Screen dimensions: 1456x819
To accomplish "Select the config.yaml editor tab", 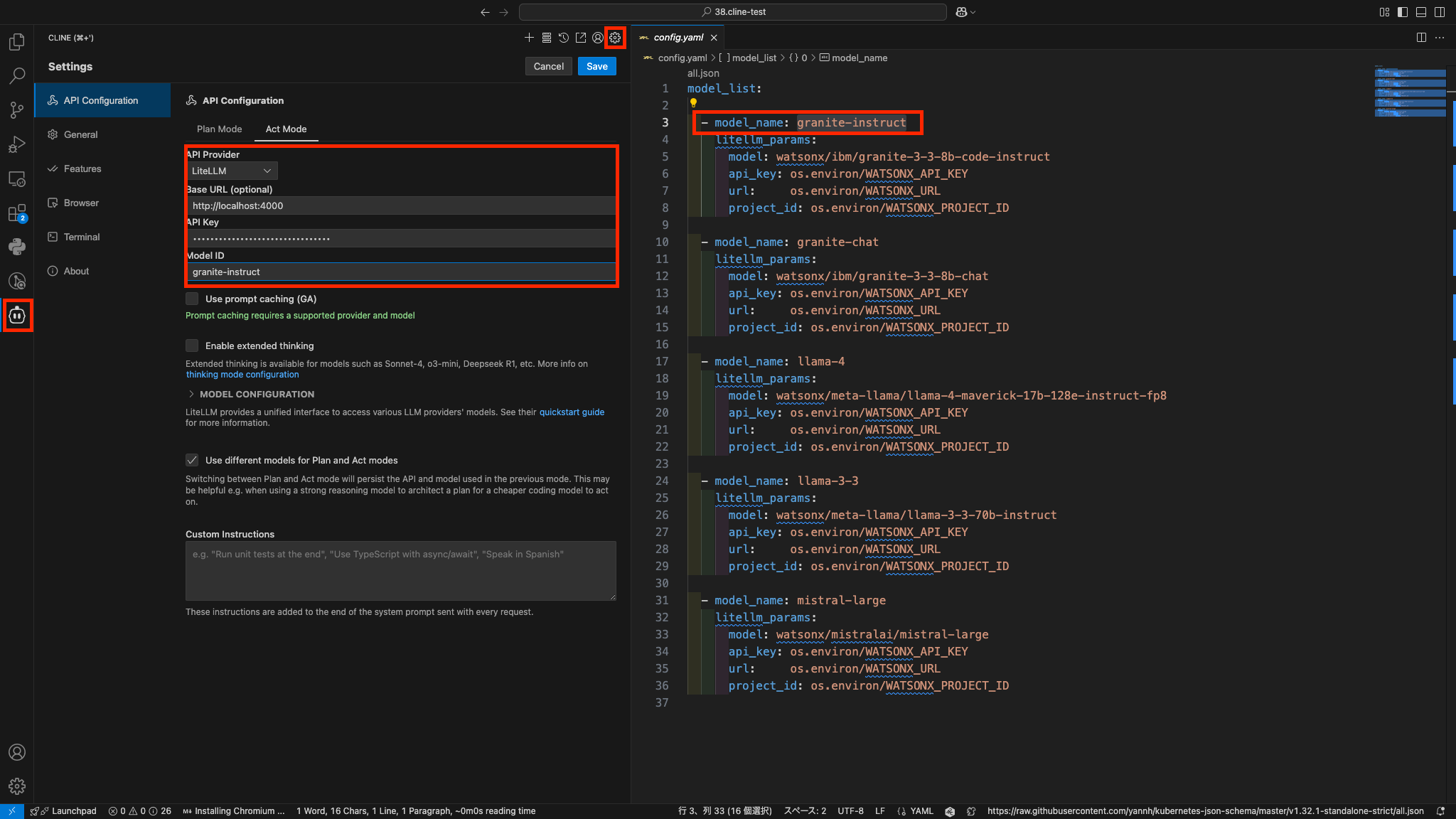I will [675, 37].
